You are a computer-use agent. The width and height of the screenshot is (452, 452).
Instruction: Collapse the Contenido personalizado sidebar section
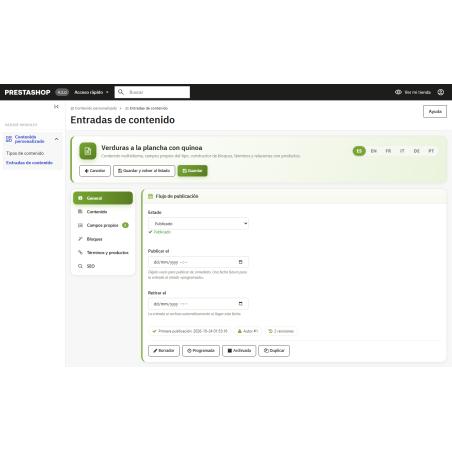point(56,139)
